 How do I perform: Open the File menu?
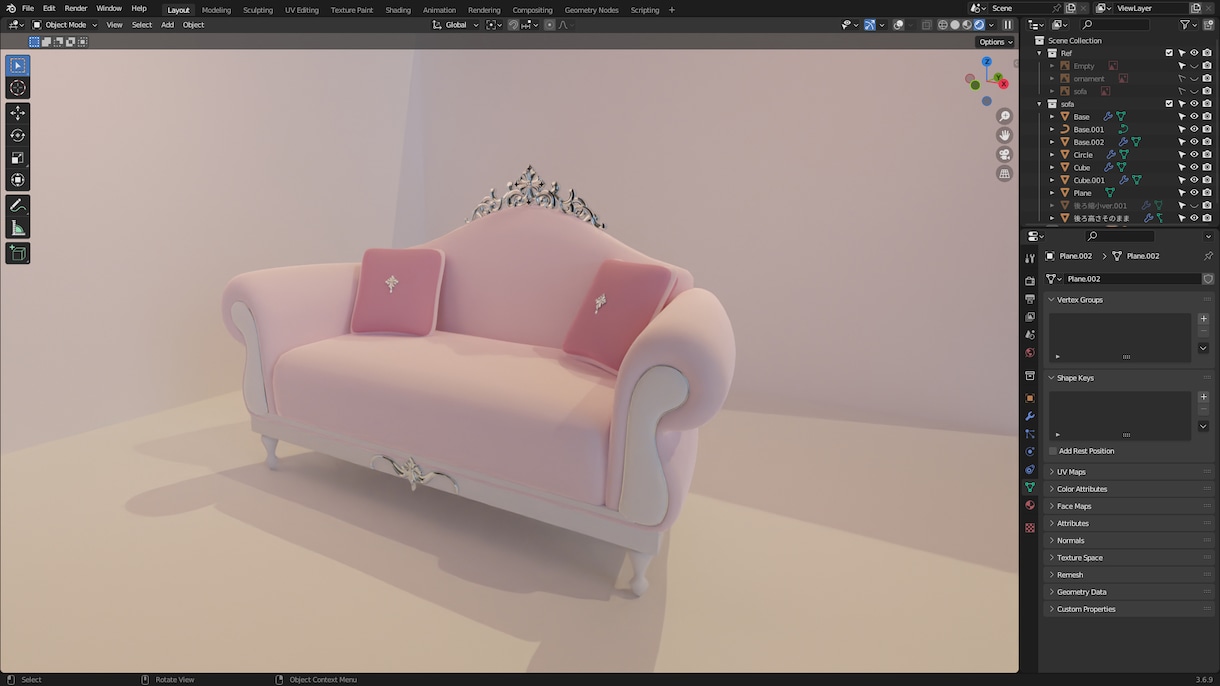coord(28,9)
